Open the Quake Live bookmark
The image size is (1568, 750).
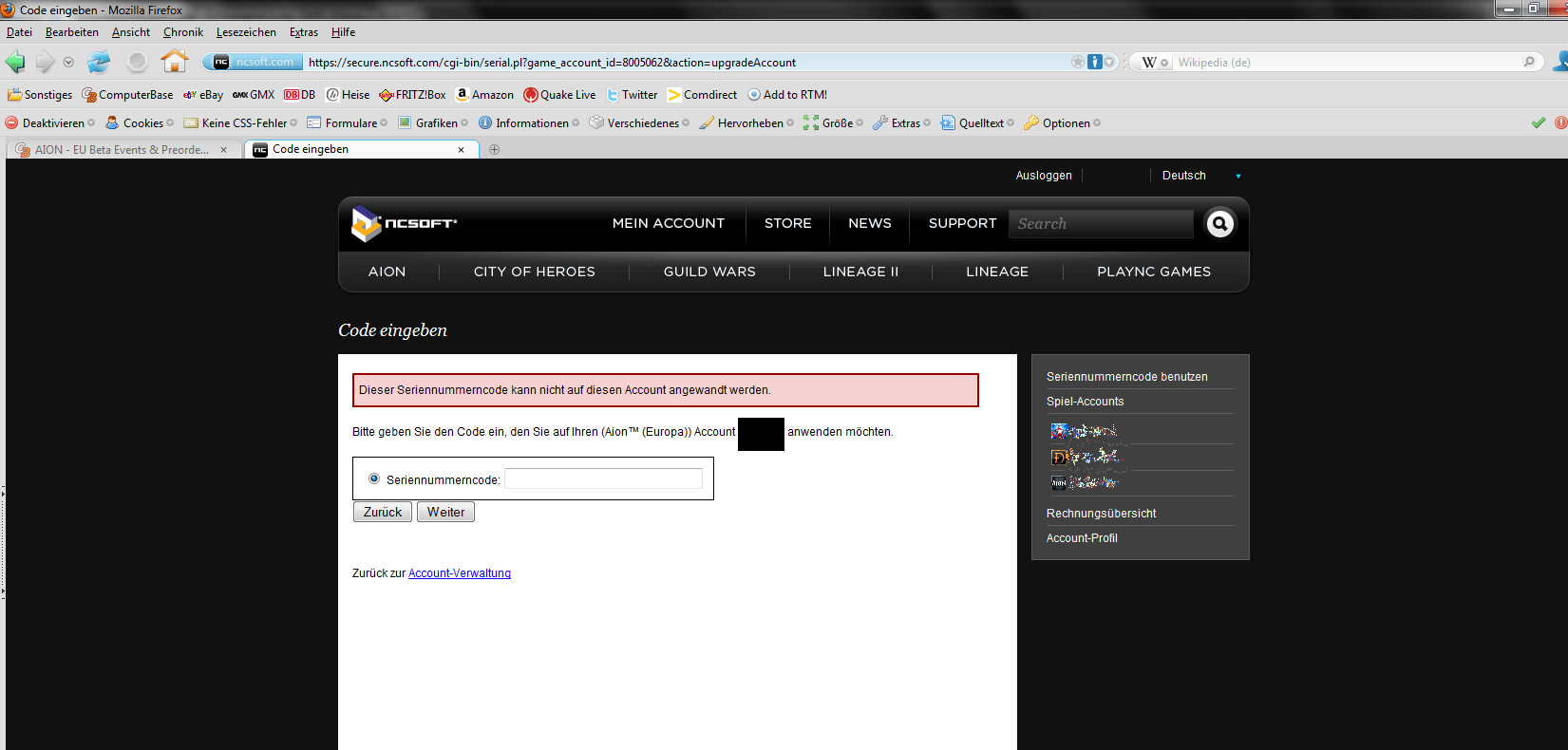point(559,95)
